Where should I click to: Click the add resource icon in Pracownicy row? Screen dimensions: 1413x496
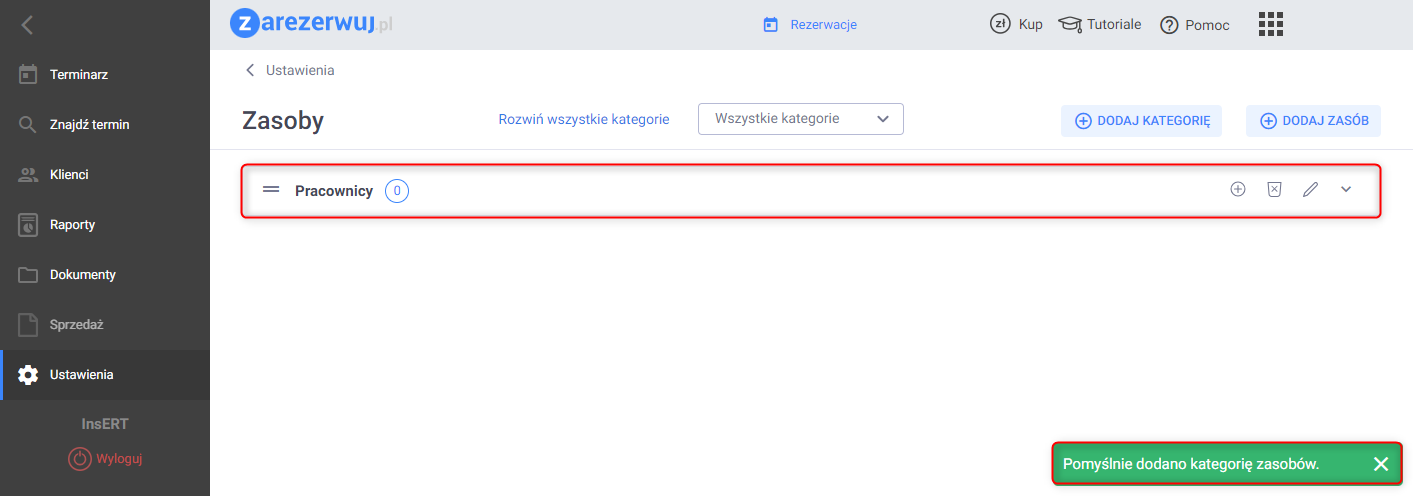point(1238,189)
